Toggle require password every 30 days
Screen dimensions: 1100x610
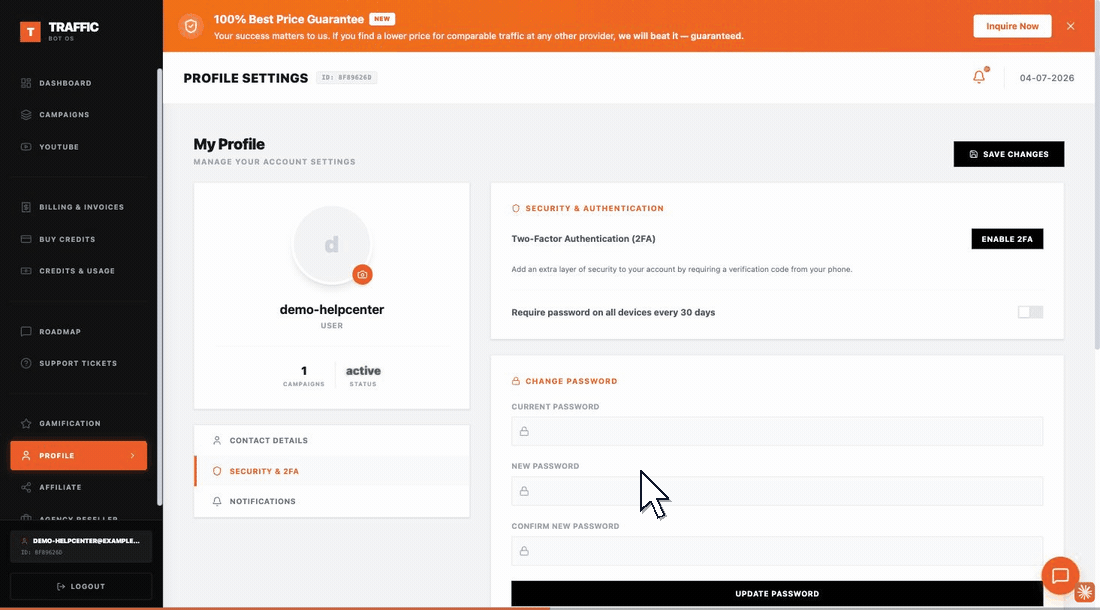(x=1030, y=312)
